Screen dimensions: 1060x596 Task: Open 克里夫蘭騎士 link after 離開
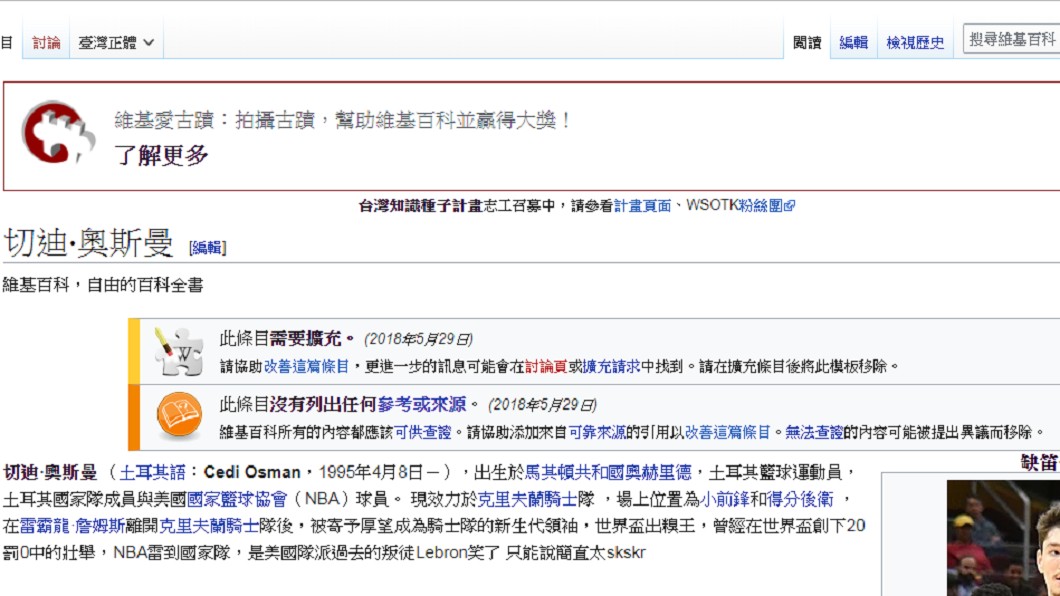pos(209,526)
